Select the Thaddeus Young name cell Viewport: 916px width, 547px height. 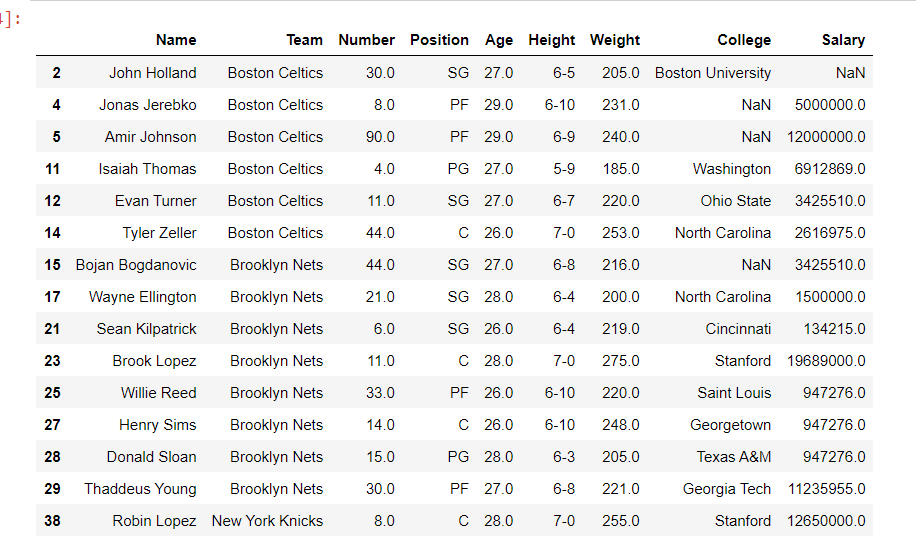pyautogui.click(x=140, y=489)
